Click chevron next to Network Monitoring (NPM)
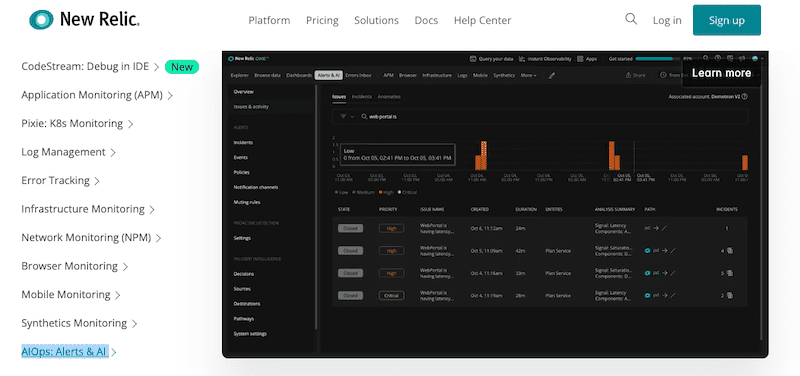This screenshot has height=376, width=800. tap(159, 238)
